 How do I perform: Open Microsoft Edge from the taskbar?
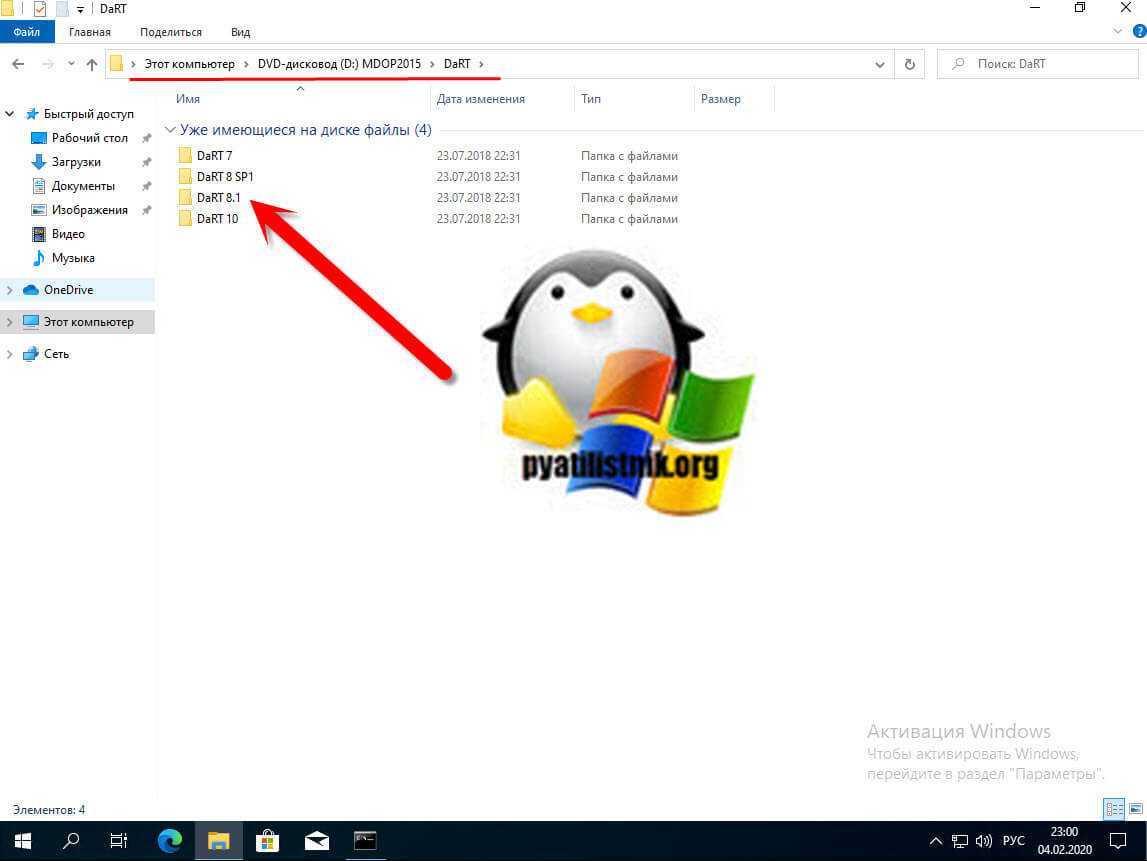[169, 841]
